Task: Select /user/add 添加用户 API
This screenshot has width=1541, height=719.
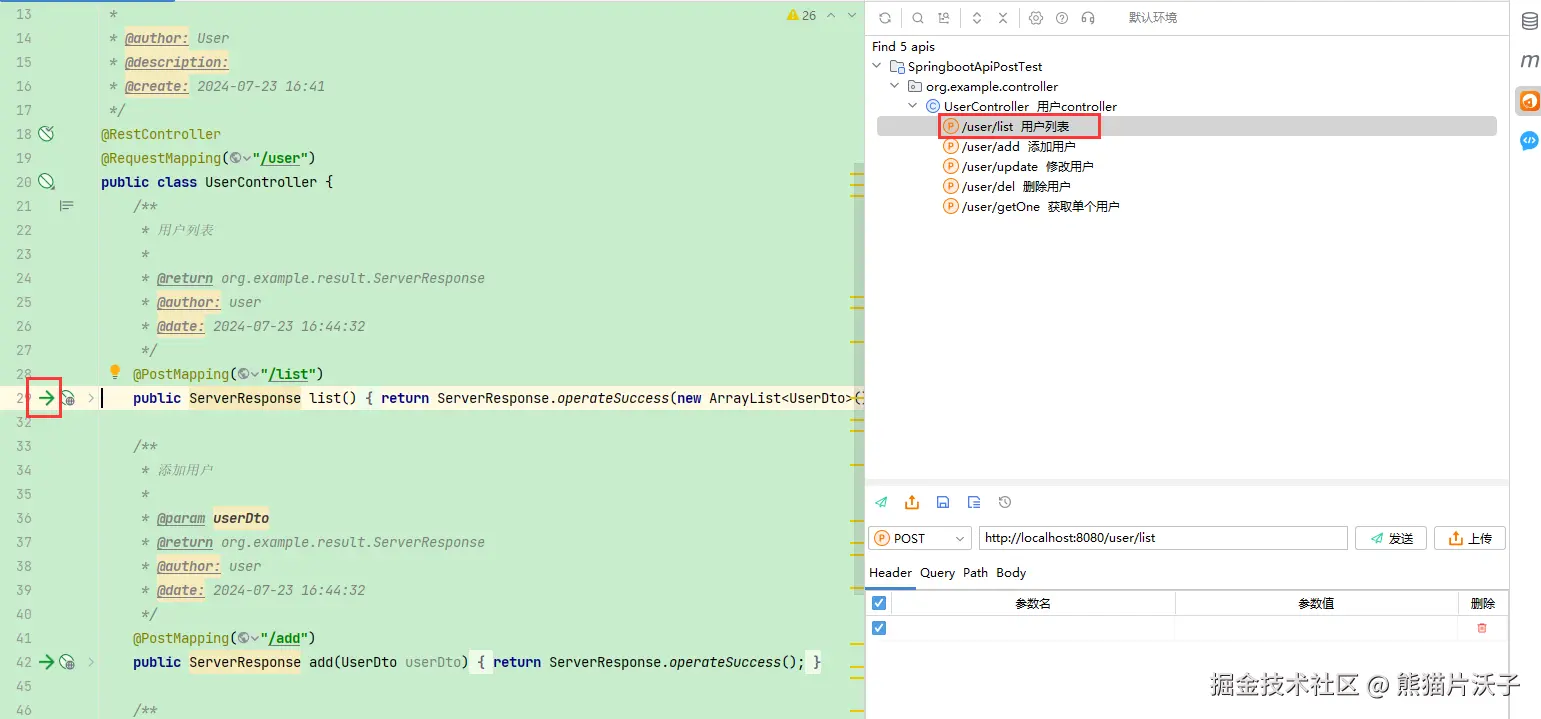Action: point(1010,146)
